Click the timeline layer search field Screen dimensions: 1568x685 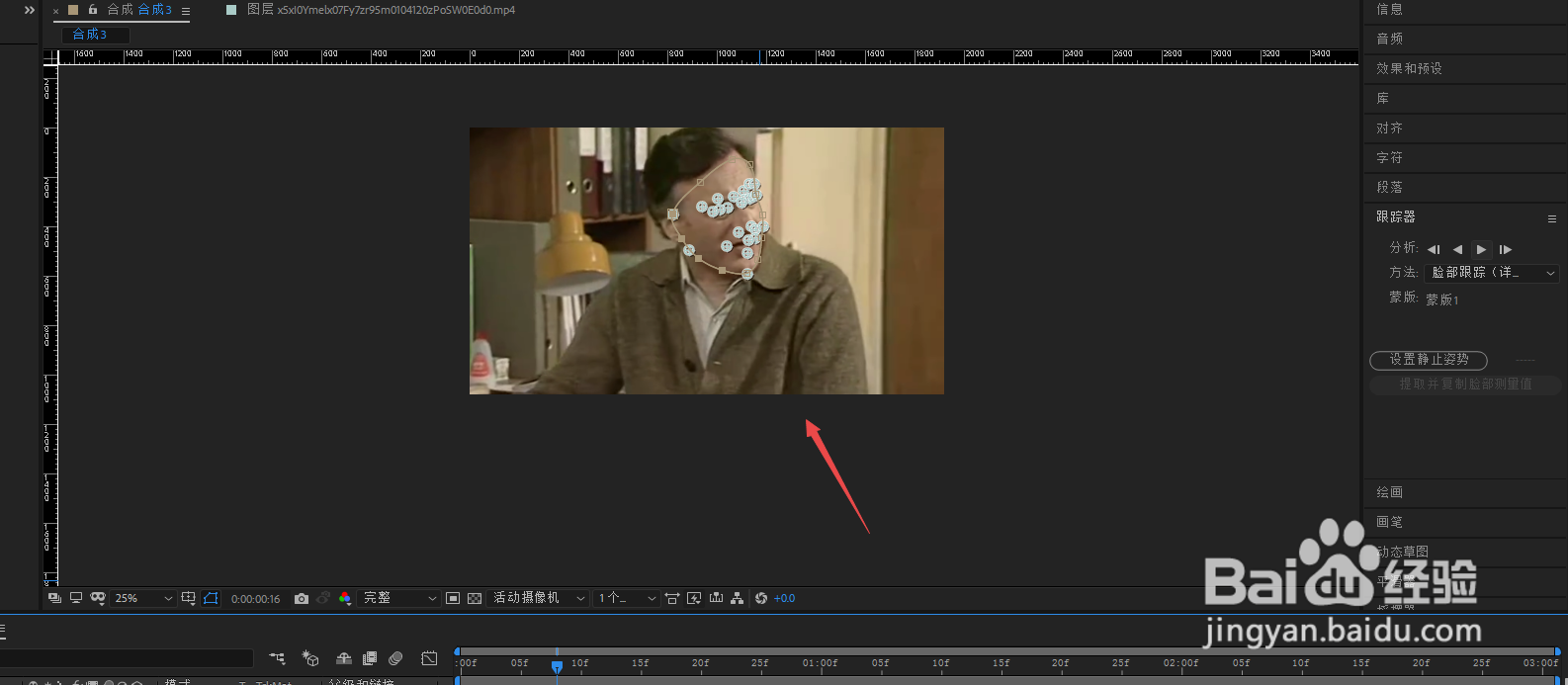[x=129, y=658]
